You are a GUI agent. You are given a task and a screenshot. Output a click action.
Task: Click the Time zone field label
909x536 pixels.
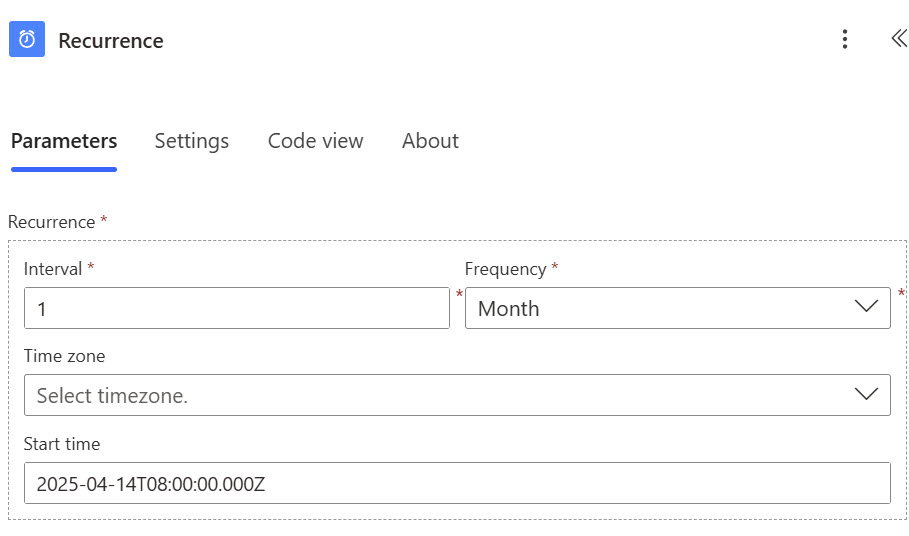point(64,356)
